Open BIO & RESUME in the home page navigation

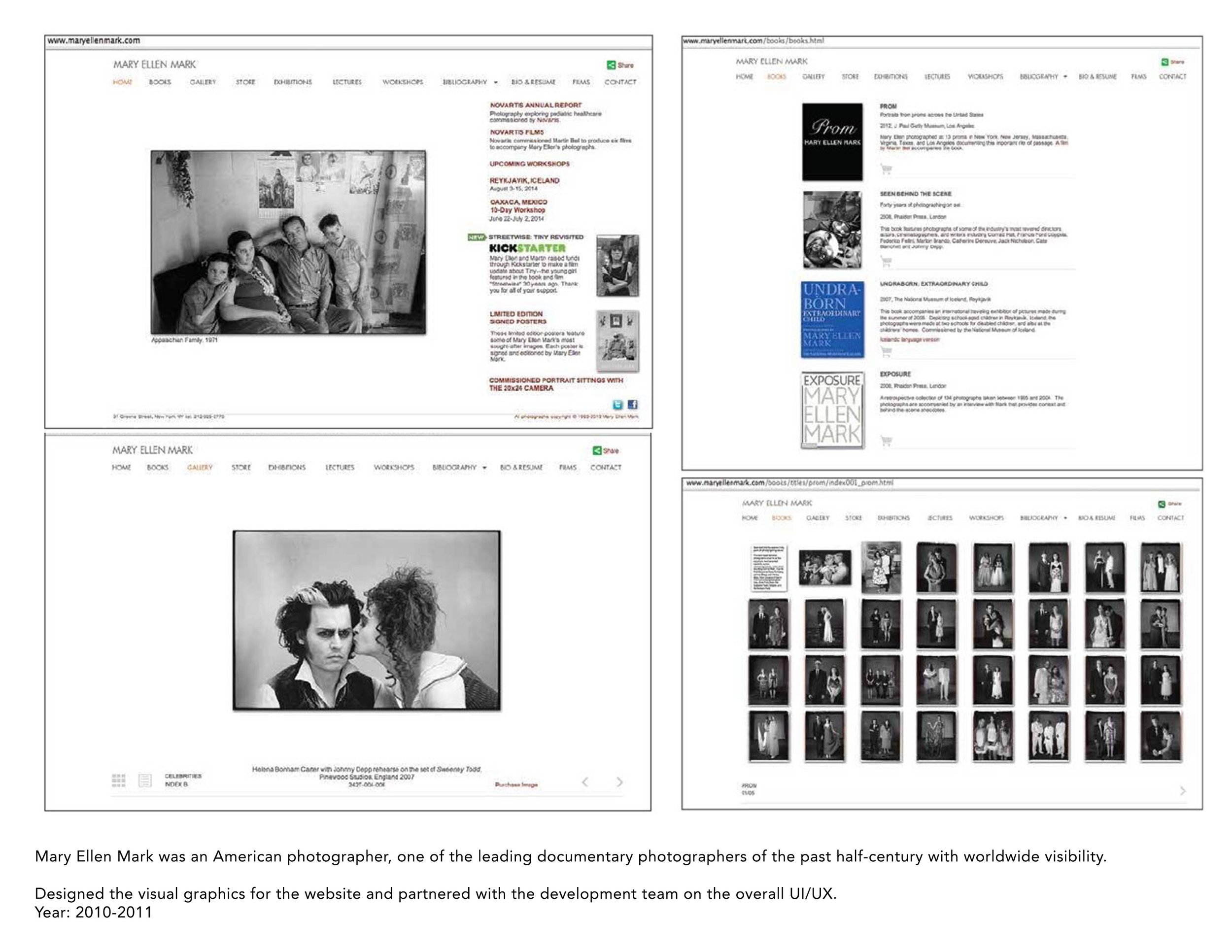[533, 82]
